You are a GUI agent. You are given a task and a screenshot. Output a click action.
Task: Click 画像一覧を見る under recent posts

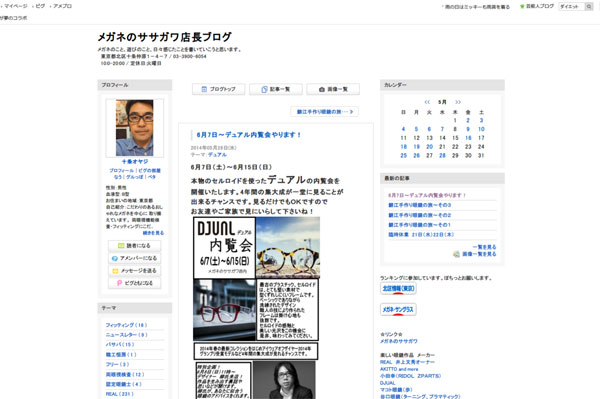click(479, 254)
